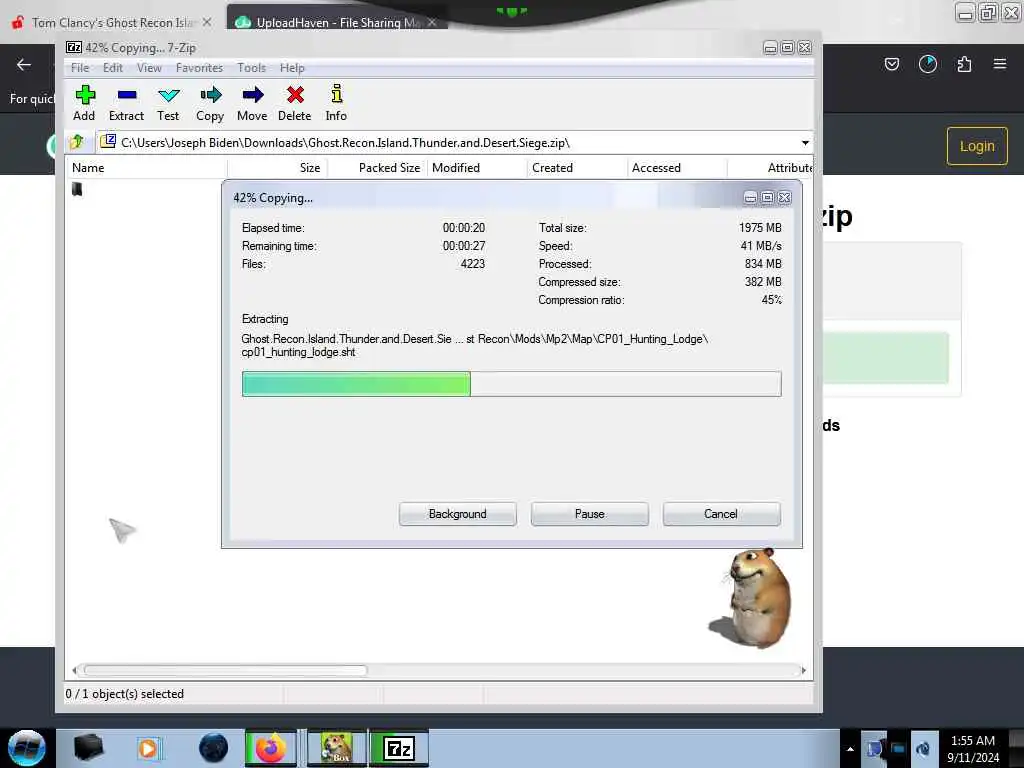
Task: Switch to Tom Clancy's Ghost Recon browser tab
Action: coord(111,22)
